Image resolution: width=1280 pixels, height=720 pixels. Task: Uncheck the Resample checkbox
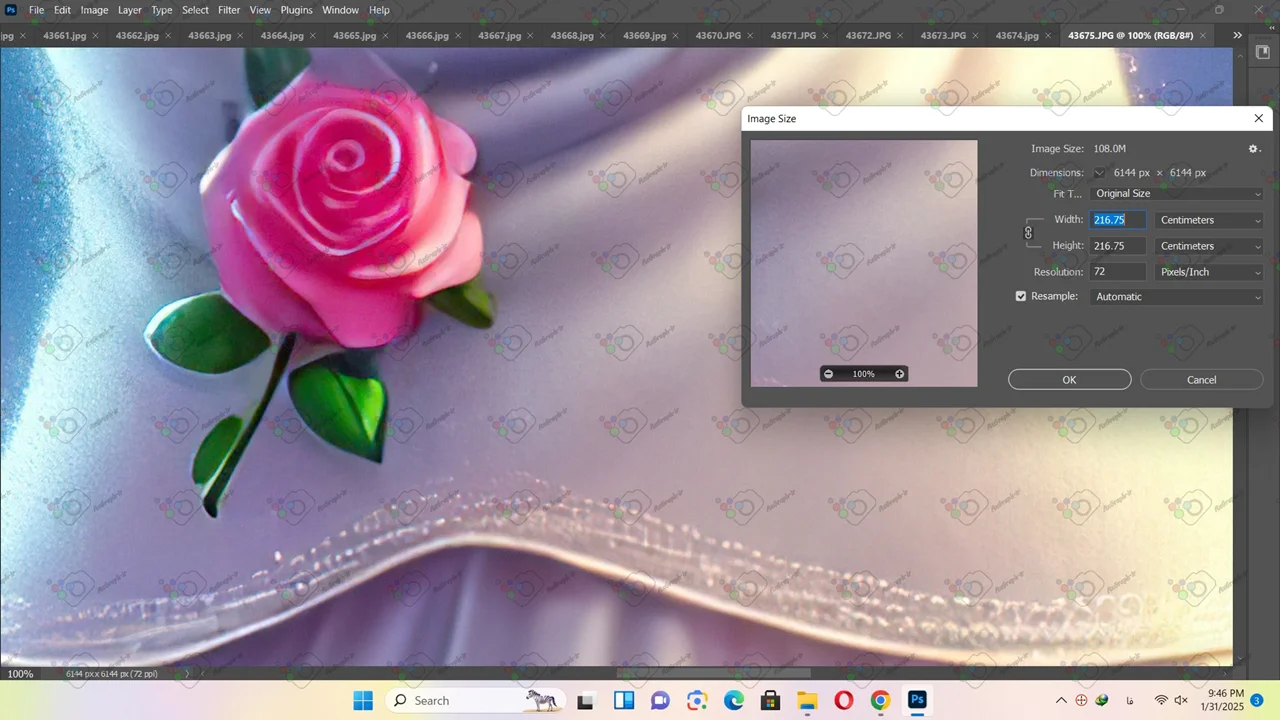[1021, 297]
